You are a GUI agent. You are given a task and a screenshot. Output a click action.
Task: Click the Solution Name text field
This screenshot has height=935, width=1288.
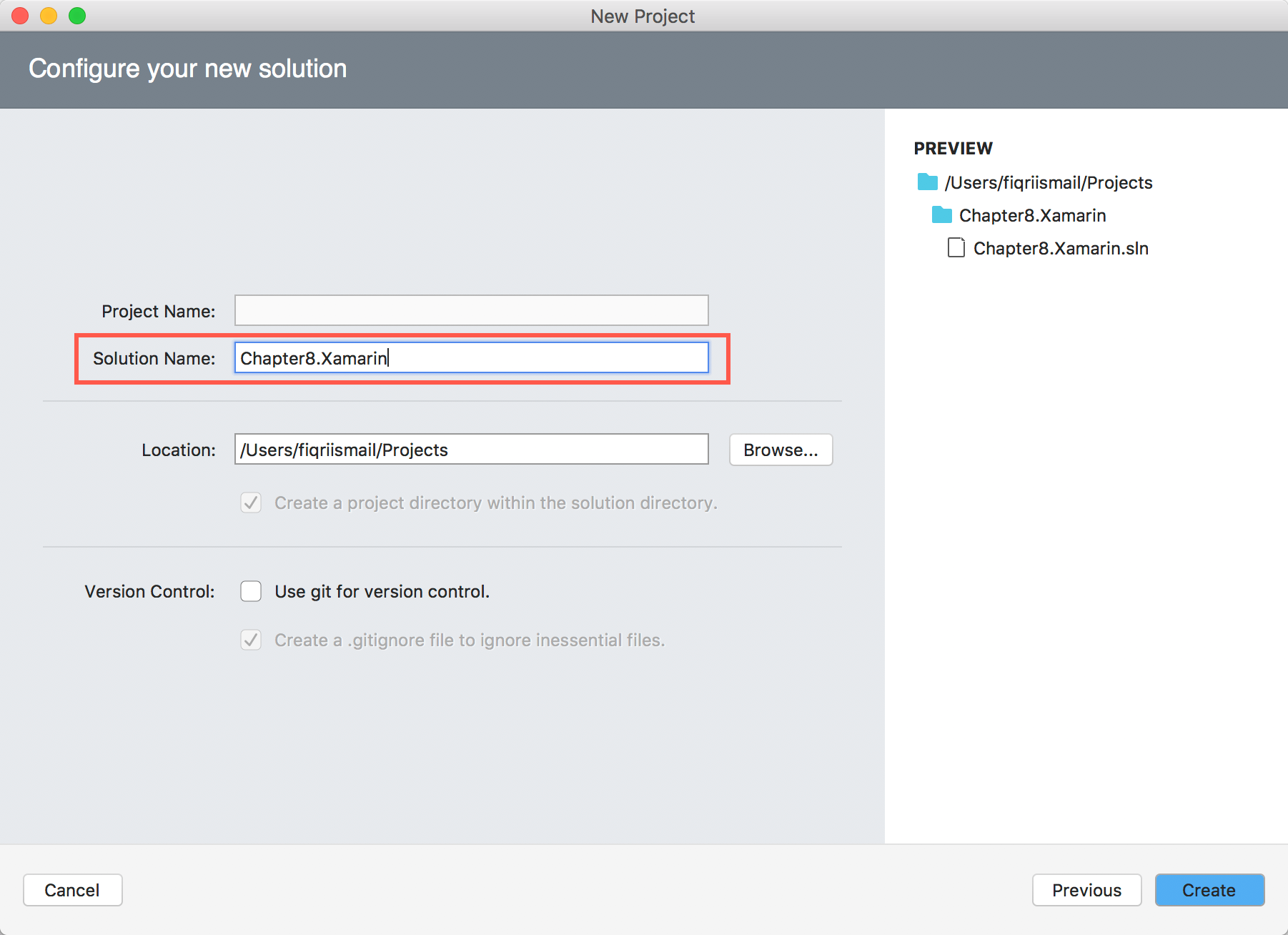pos(471,357)
